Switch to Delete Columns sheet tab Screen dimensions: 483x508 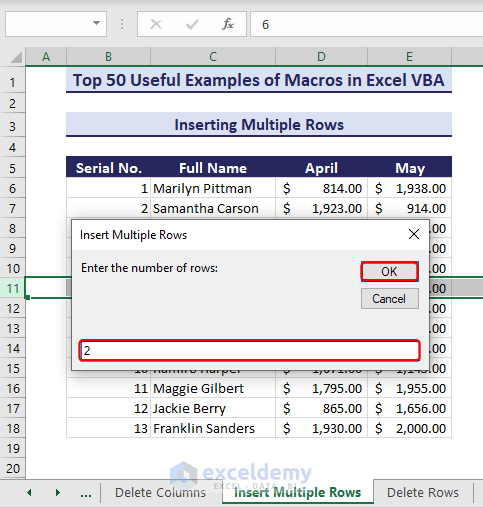160,492
